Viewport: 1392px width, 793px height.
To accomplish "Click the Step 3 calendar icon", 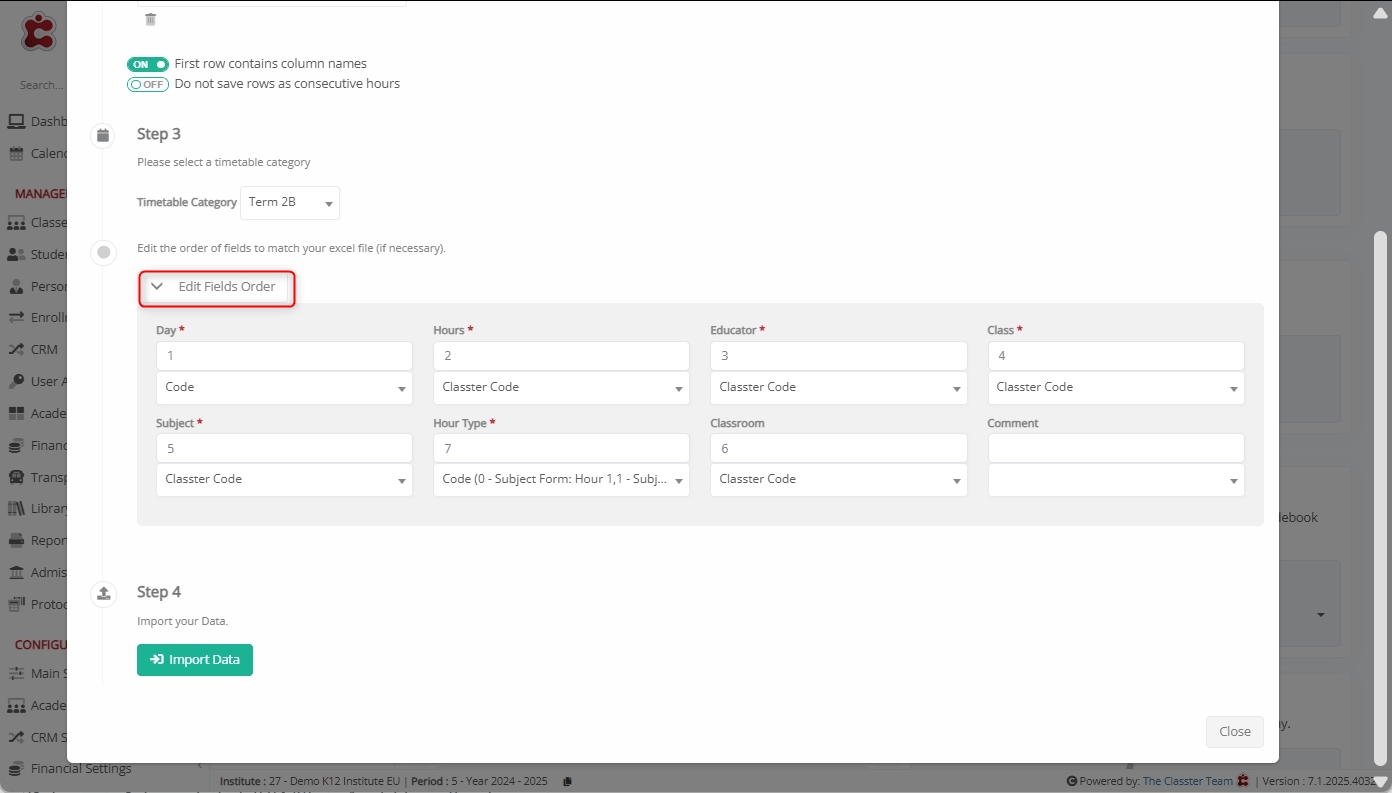I will click(x=102, y=135).
